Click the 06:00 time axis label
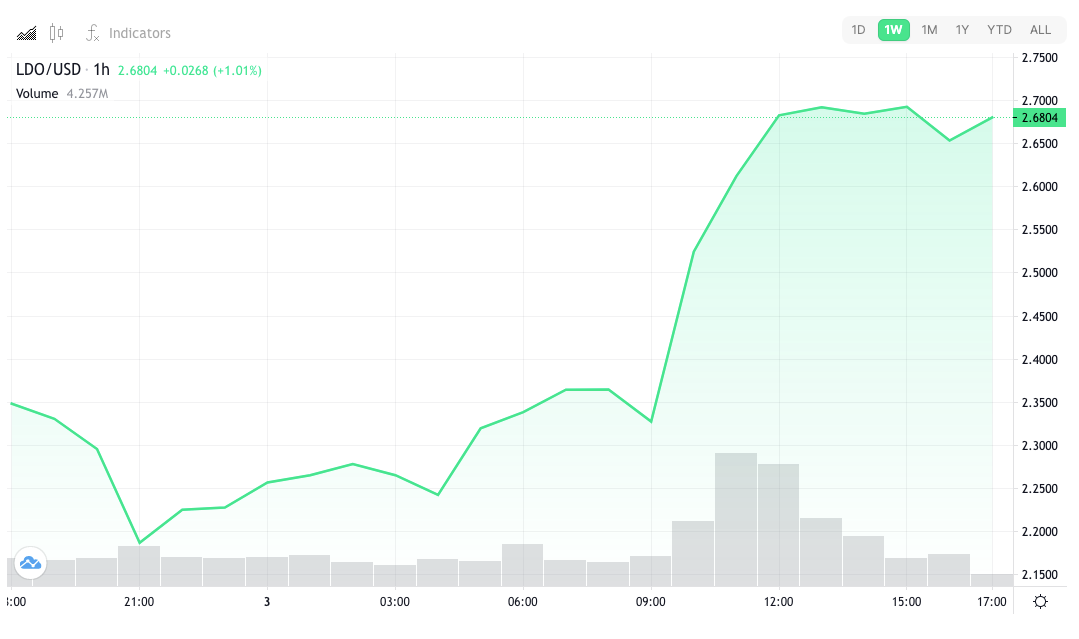The width and height of the screenshot is (1079, 639). click(522, 602)
